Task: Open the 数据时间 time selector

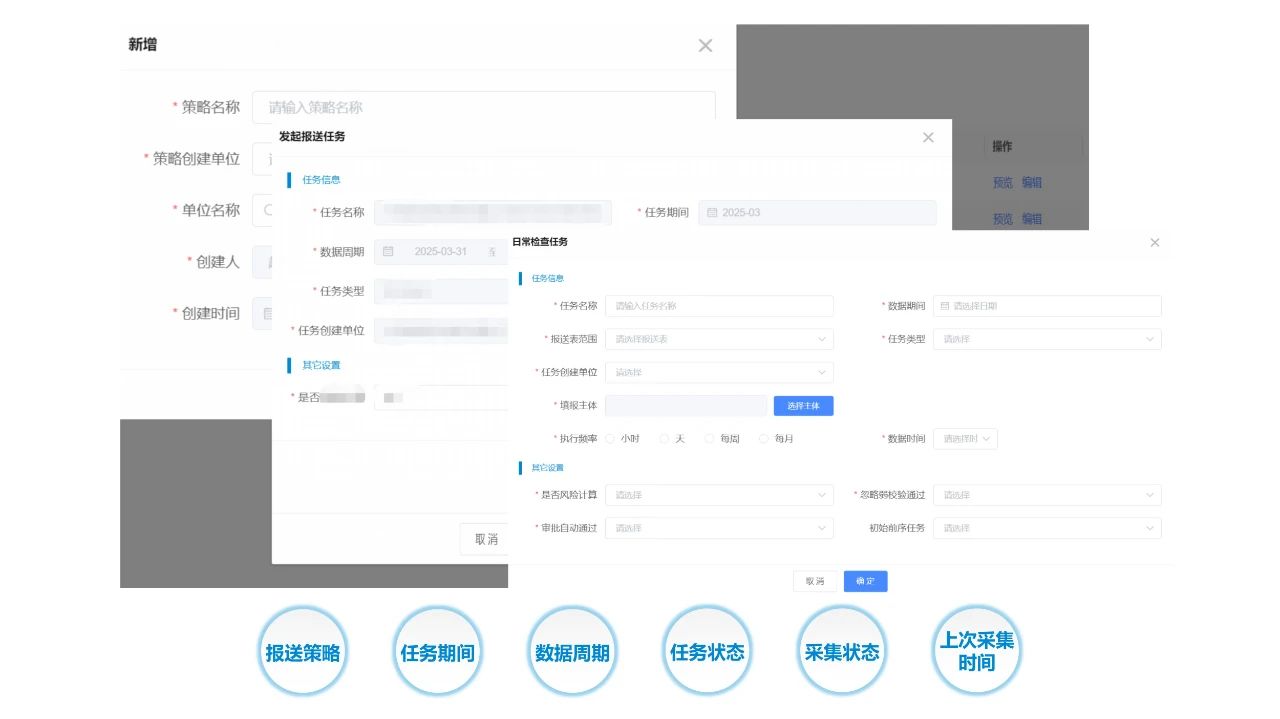Action: click(x=965, y=439)
